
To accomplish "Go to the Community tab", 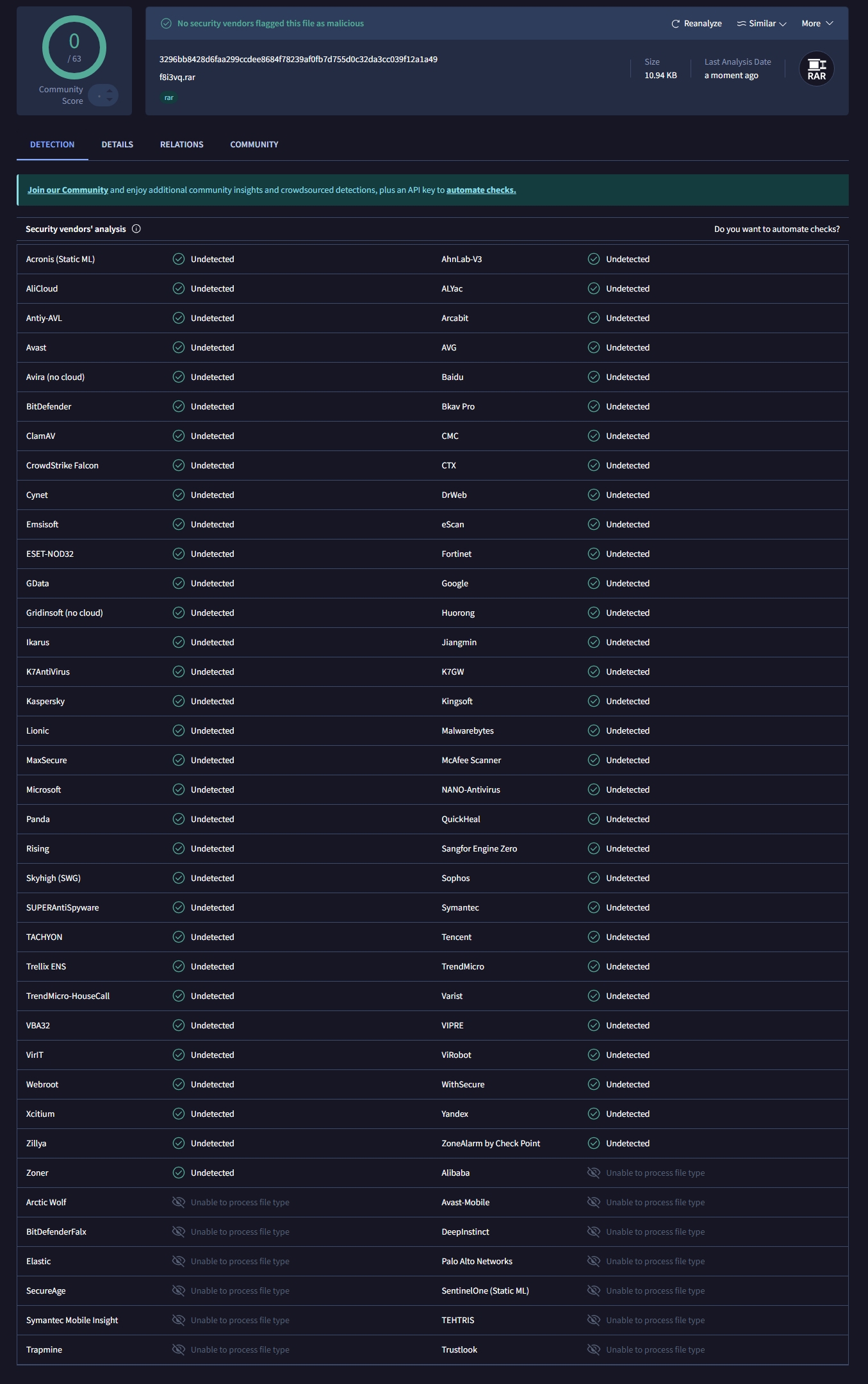I will (254, 145).
